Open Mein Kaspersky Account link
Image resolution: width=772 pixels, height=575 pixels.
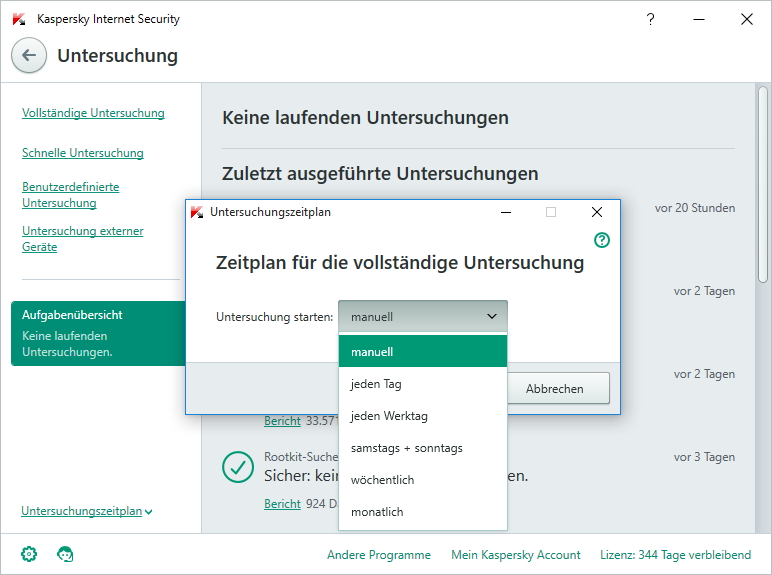pos(515,554)
